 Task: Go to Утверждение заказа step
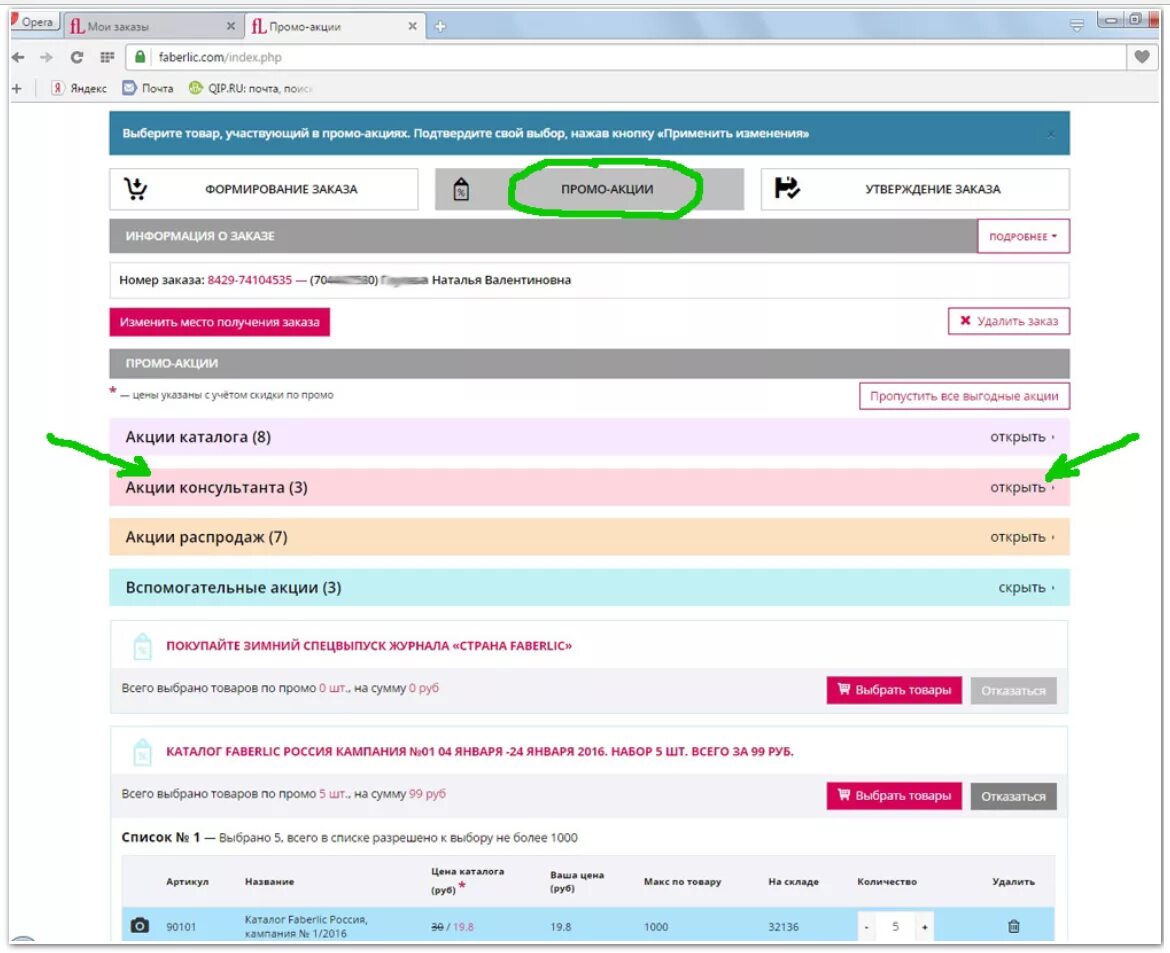tap(915, 189)
